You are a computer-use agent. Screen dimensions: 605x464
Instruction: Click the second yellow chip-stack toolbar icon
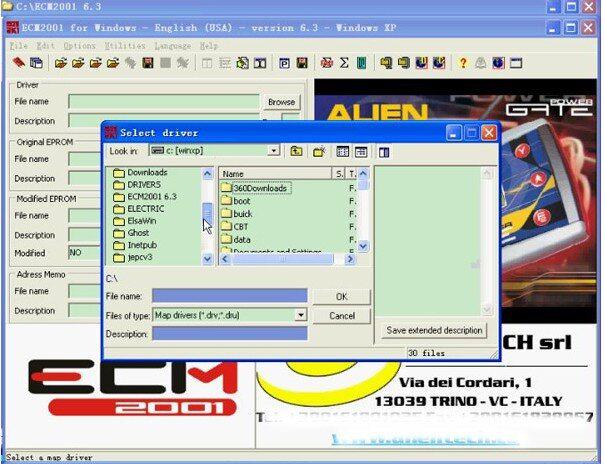[x=404, y=63]
